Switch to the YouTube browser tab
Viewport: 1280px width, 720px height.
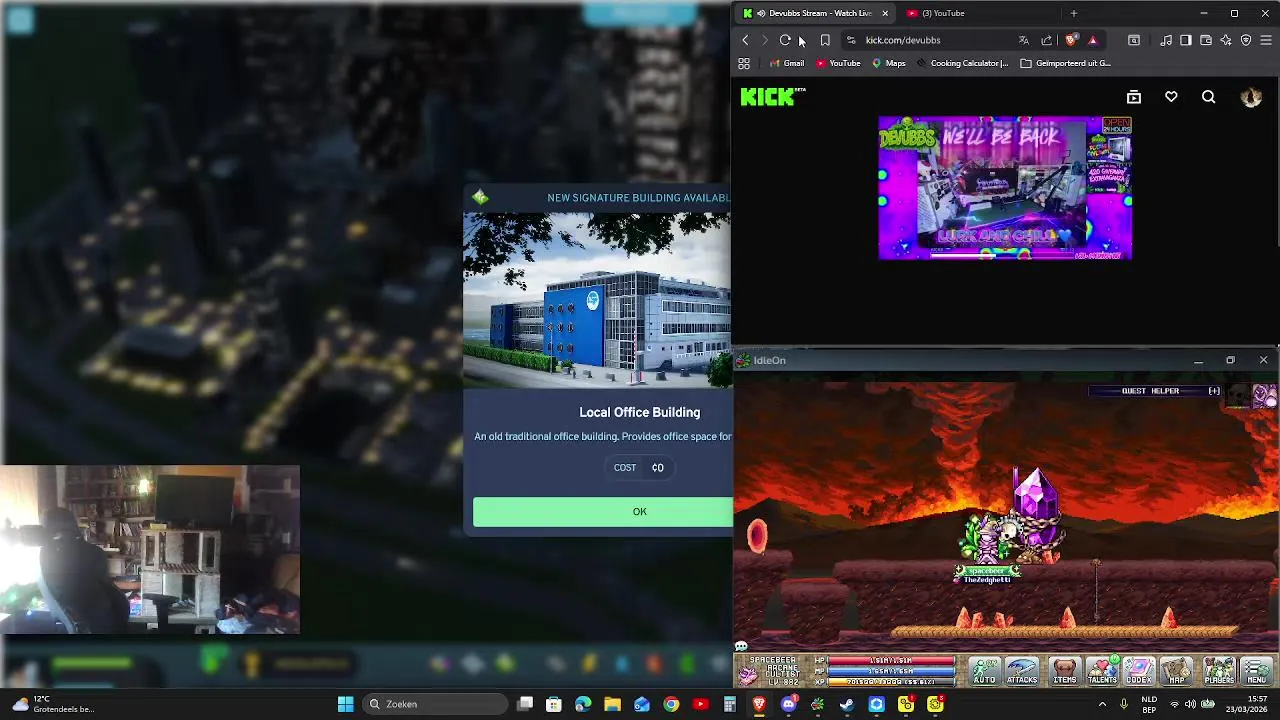click(x=943, y=13)
